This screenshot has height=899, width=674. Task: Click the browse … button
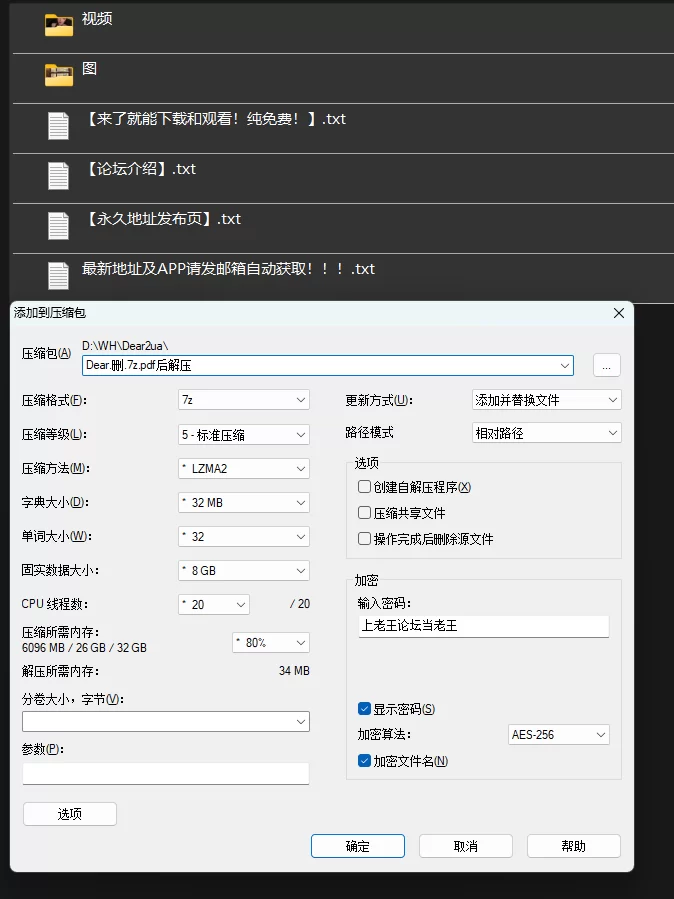(607, 365)
